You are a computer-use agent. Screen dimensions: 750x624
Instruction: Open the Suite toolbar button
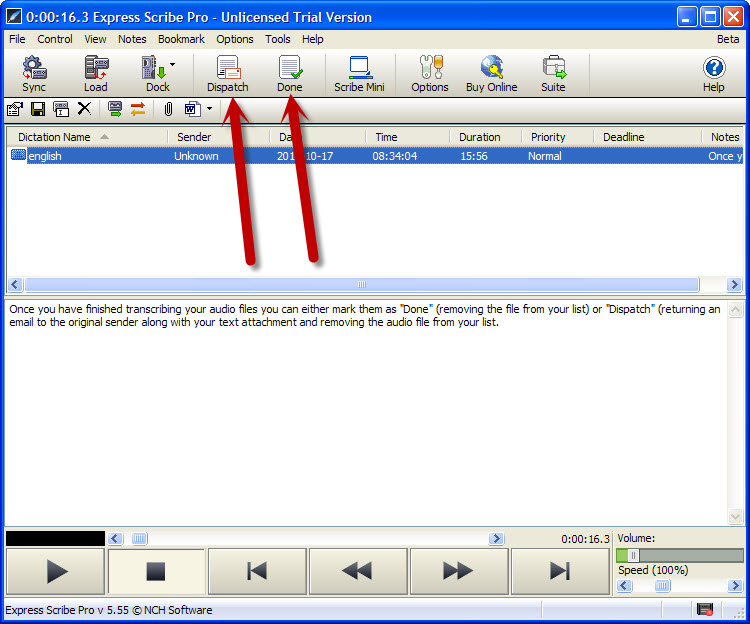[x=553, y=74]
